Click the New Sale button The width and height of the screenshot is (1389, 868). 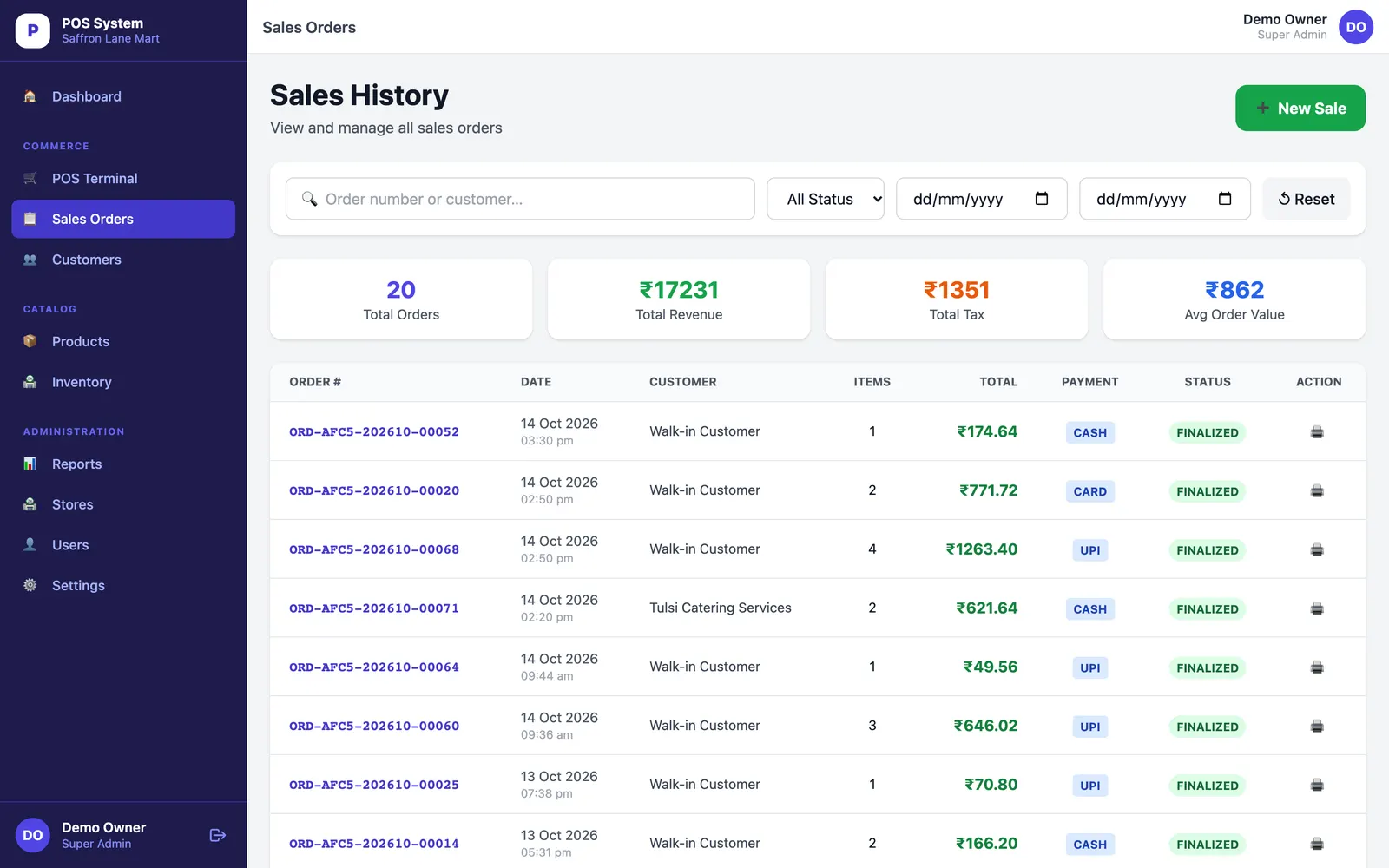pos(1300,108)
